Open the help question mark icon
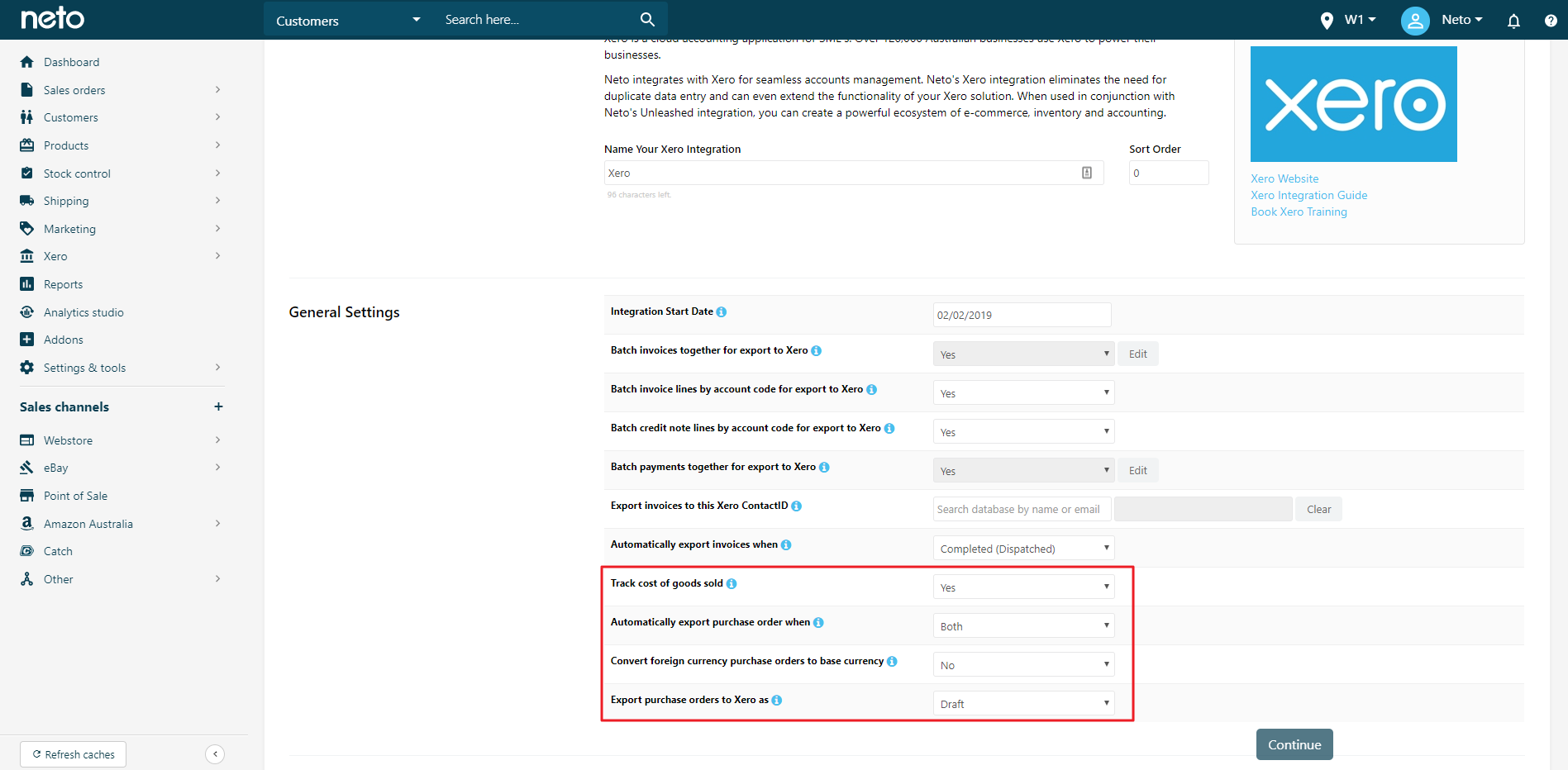 pyautogui.click(x=1551, y=21)
